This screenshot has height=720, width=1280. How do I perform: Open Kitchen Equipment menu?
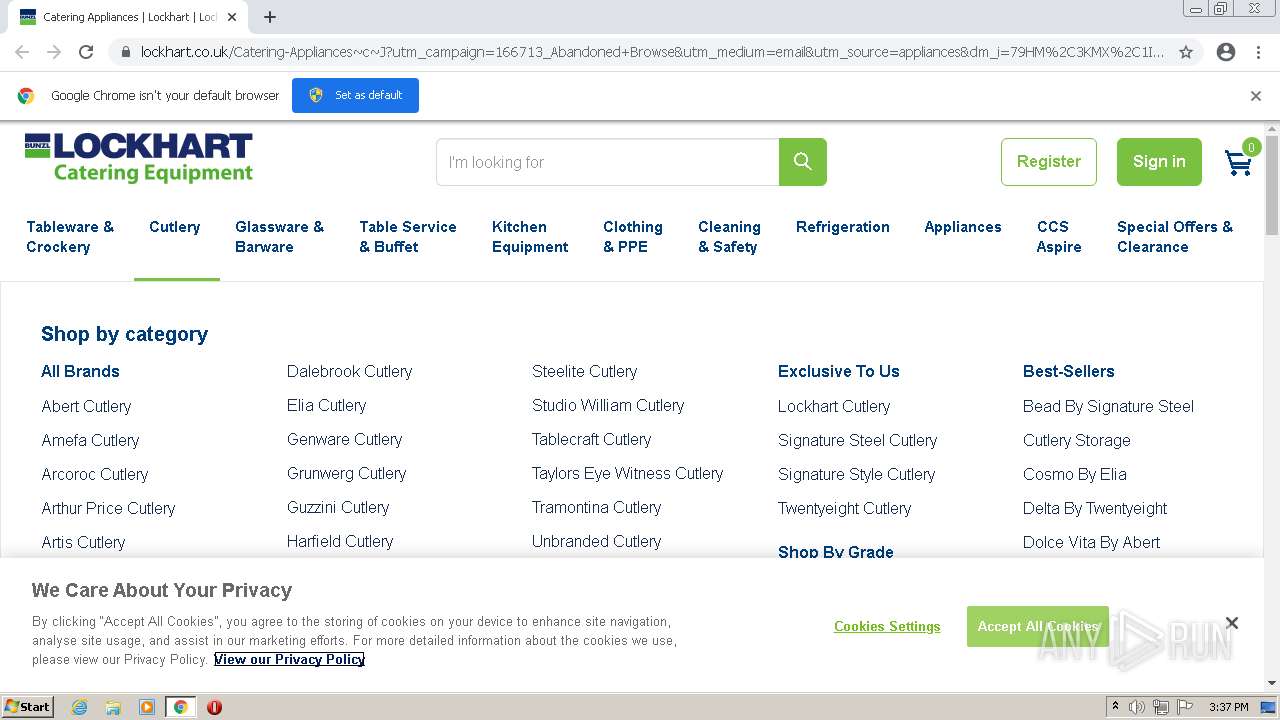click(x=530, y=237)
